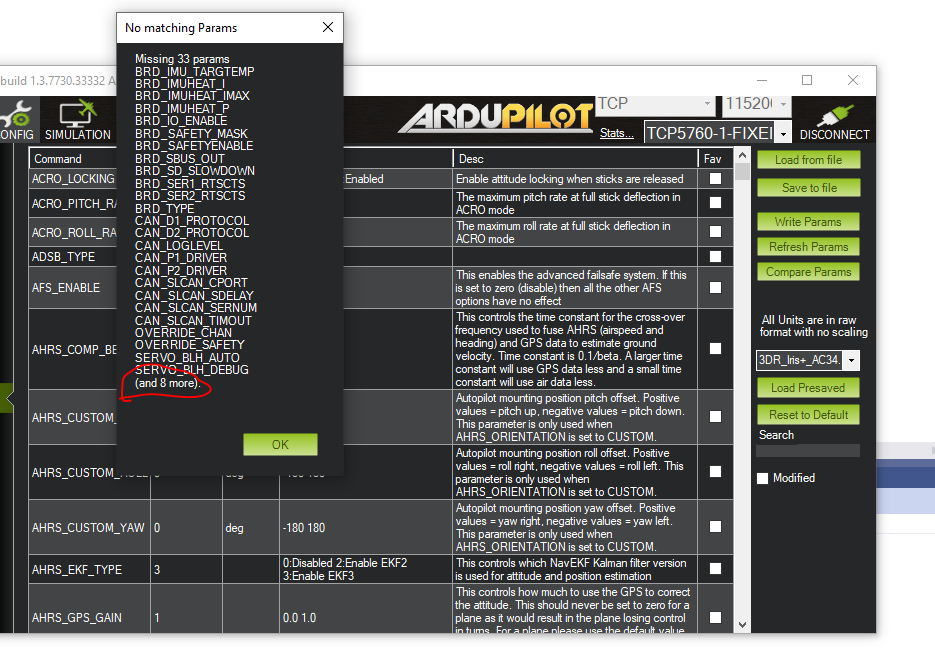
Task: Click Save to file button
Action: tap(809, 188)
